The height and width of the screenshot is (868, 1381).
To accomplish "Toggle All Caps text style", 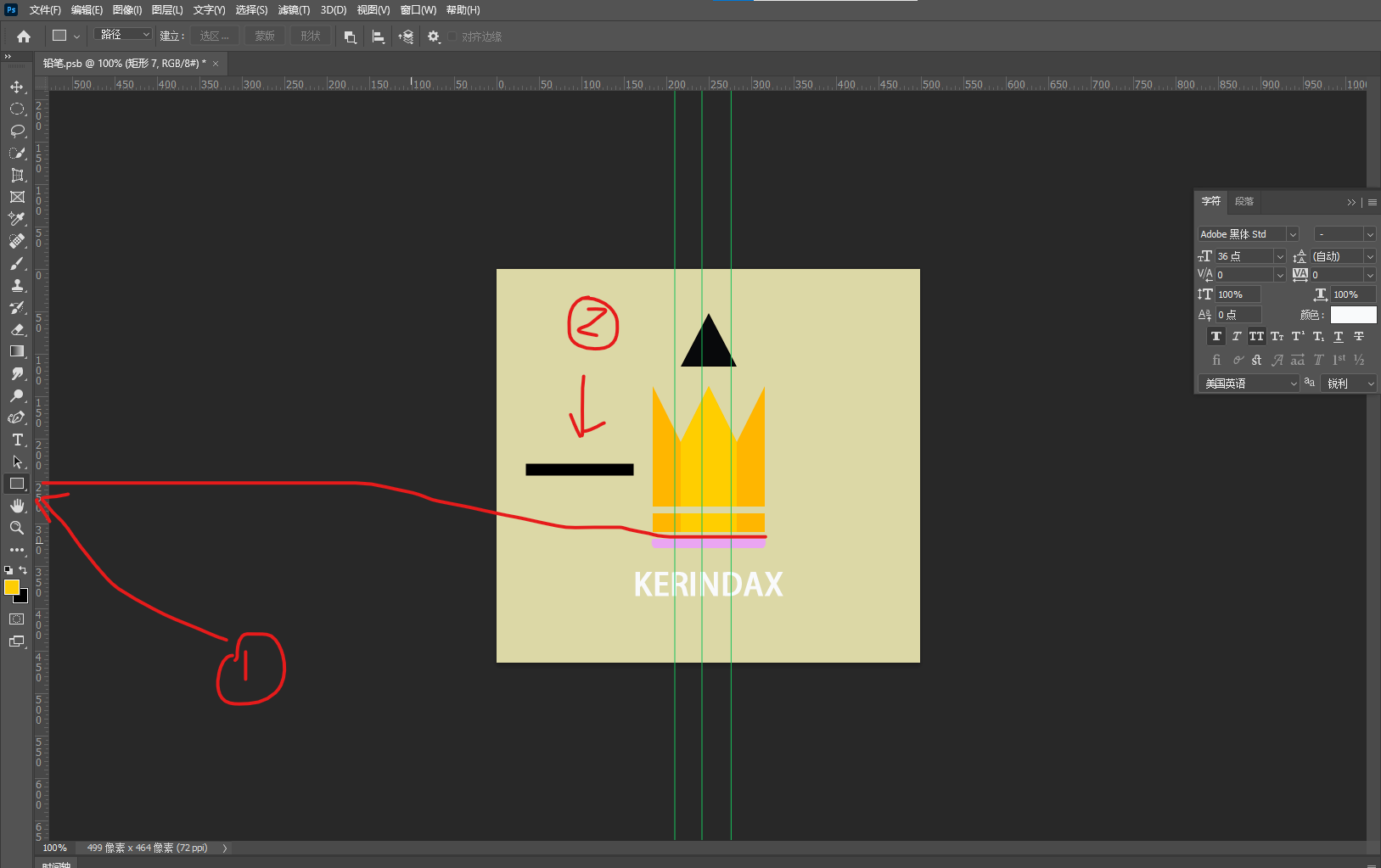I will 1257,336.
